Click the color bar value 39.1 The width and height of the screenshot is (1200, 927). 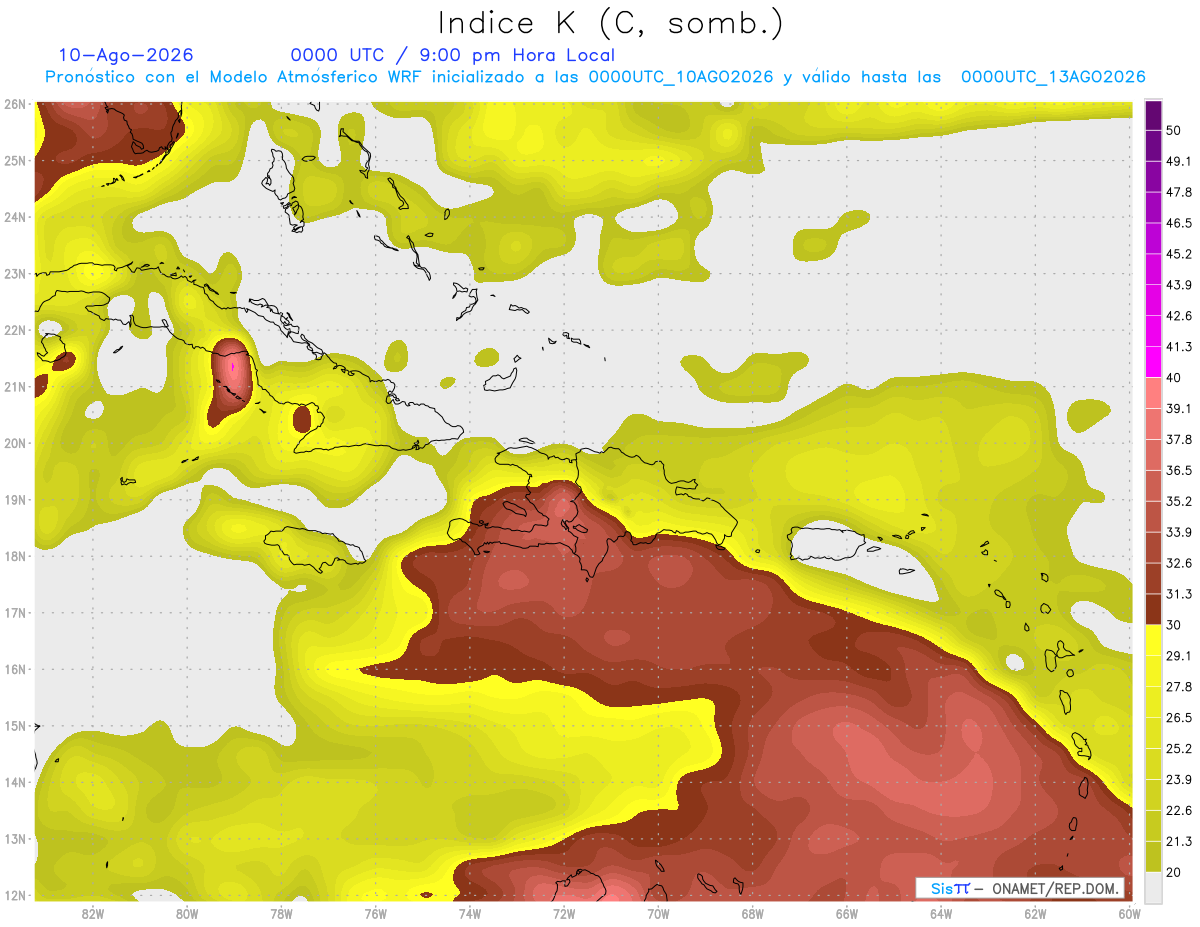click(x=1178, y=409)
